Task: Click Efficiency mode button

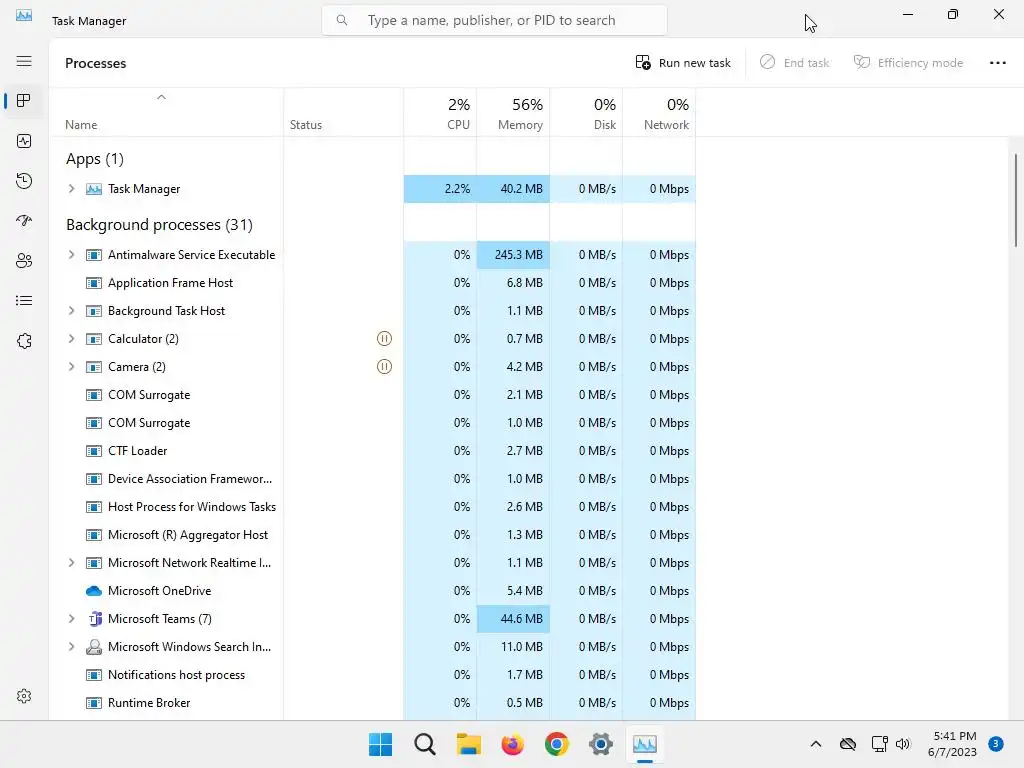Action: click(908, 63)
